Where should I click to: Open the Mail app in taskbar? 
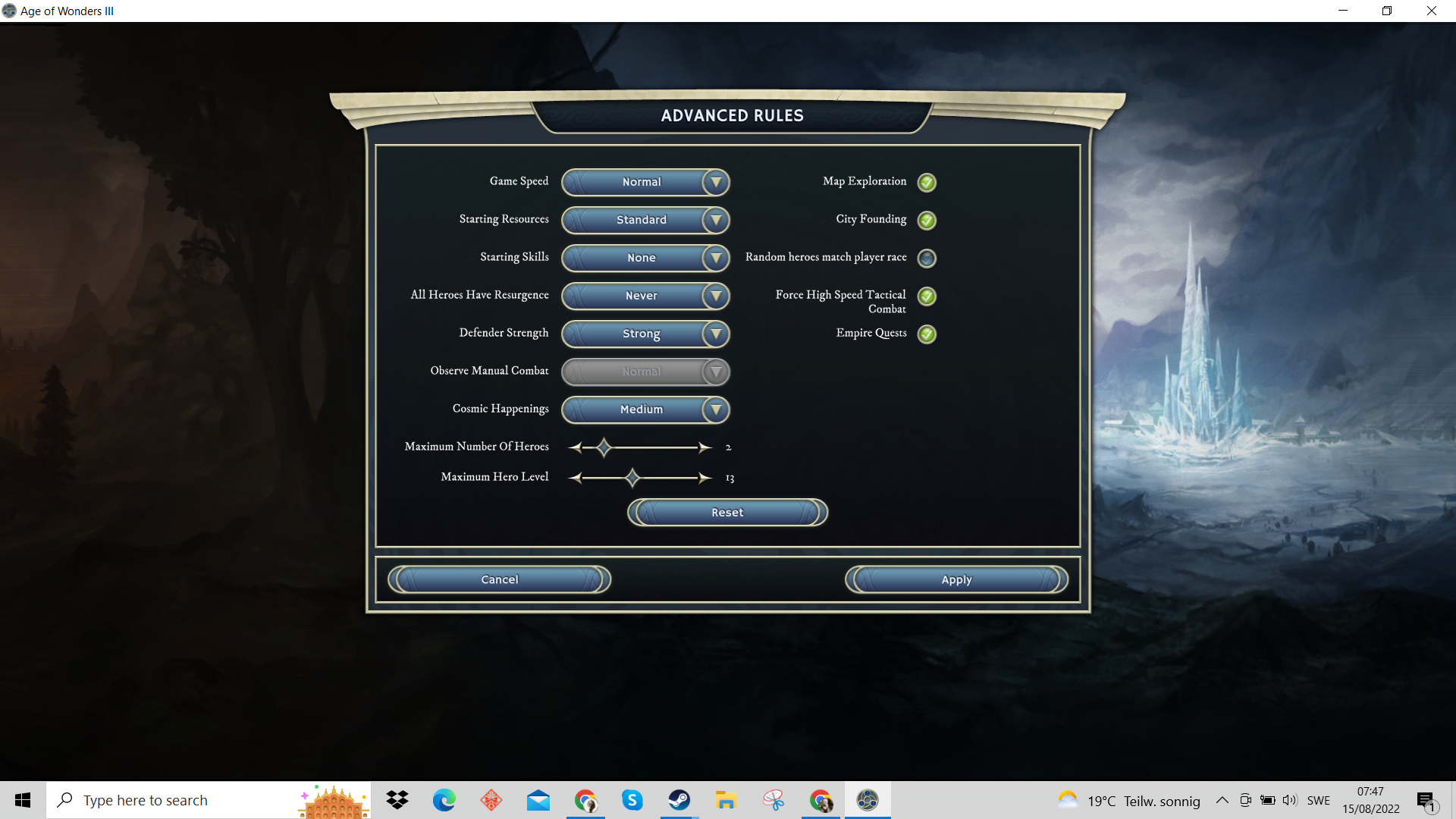click(538, 800)
